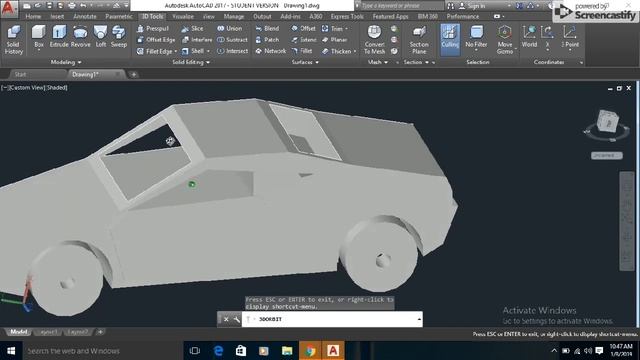Viewport: 640px width, 360px height.
Task: Use the Presspull tool
Action: (x=153, y=29)
